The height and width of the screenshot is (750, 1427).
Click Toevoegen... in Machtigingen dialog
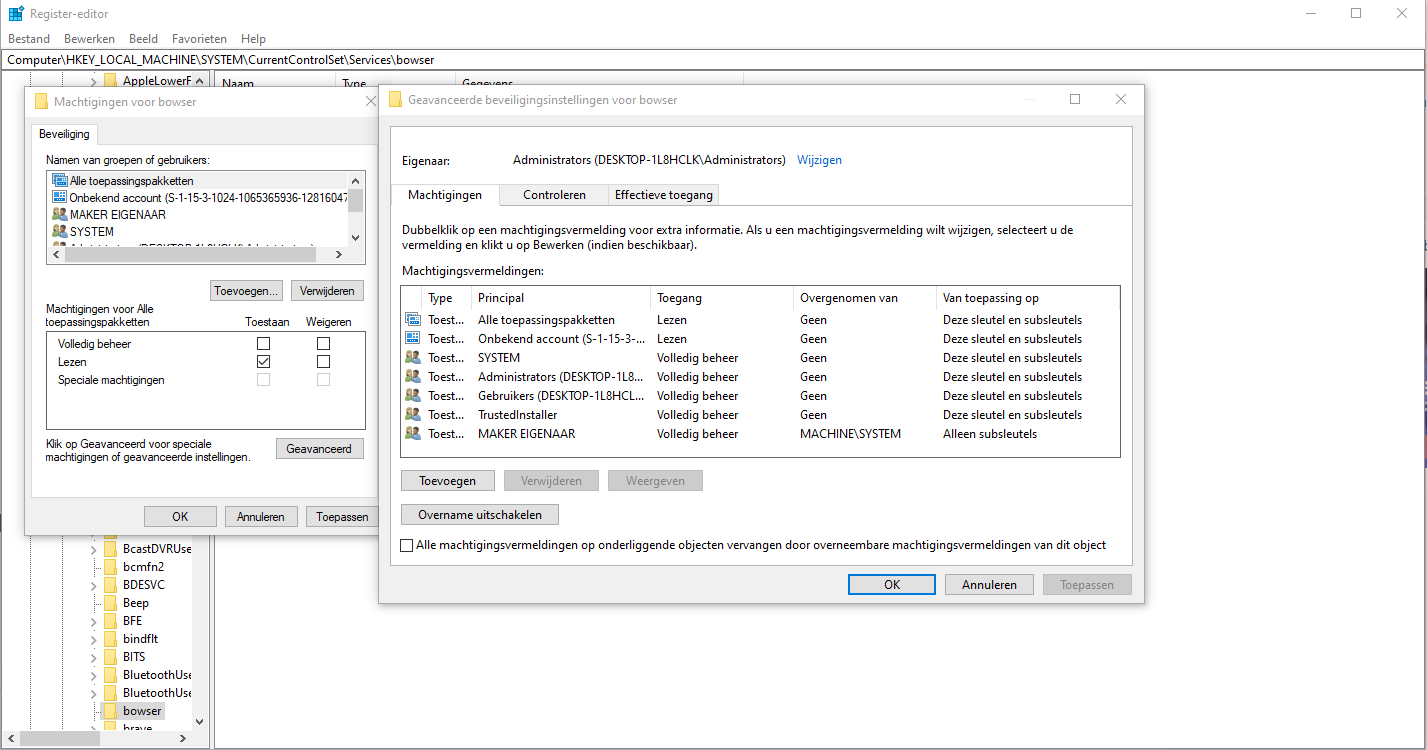pos(247,291)
